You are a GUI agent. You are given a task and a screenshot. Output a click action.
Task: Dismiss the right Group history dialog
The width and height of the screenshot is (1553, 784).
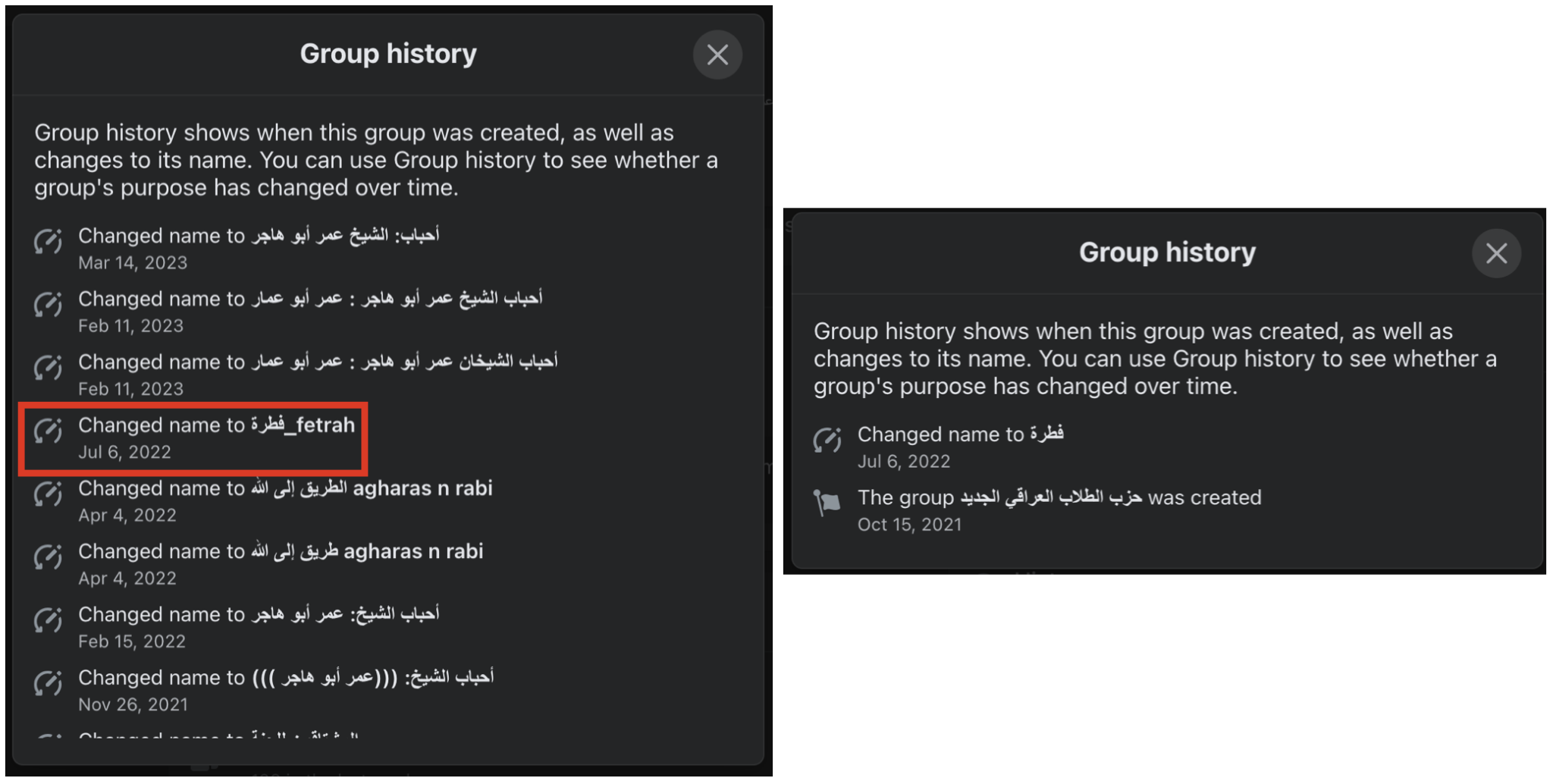1496,253
